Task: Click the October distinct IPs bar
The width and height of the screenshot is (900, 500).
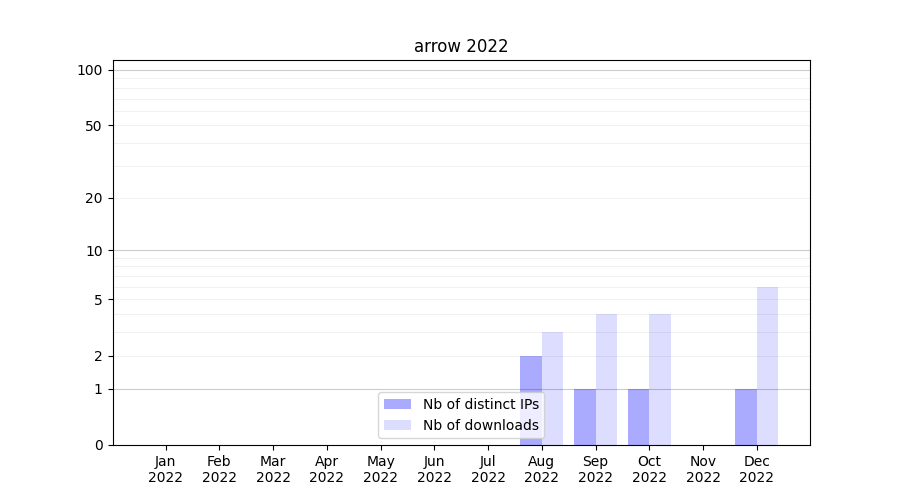Action: (638, 417)
